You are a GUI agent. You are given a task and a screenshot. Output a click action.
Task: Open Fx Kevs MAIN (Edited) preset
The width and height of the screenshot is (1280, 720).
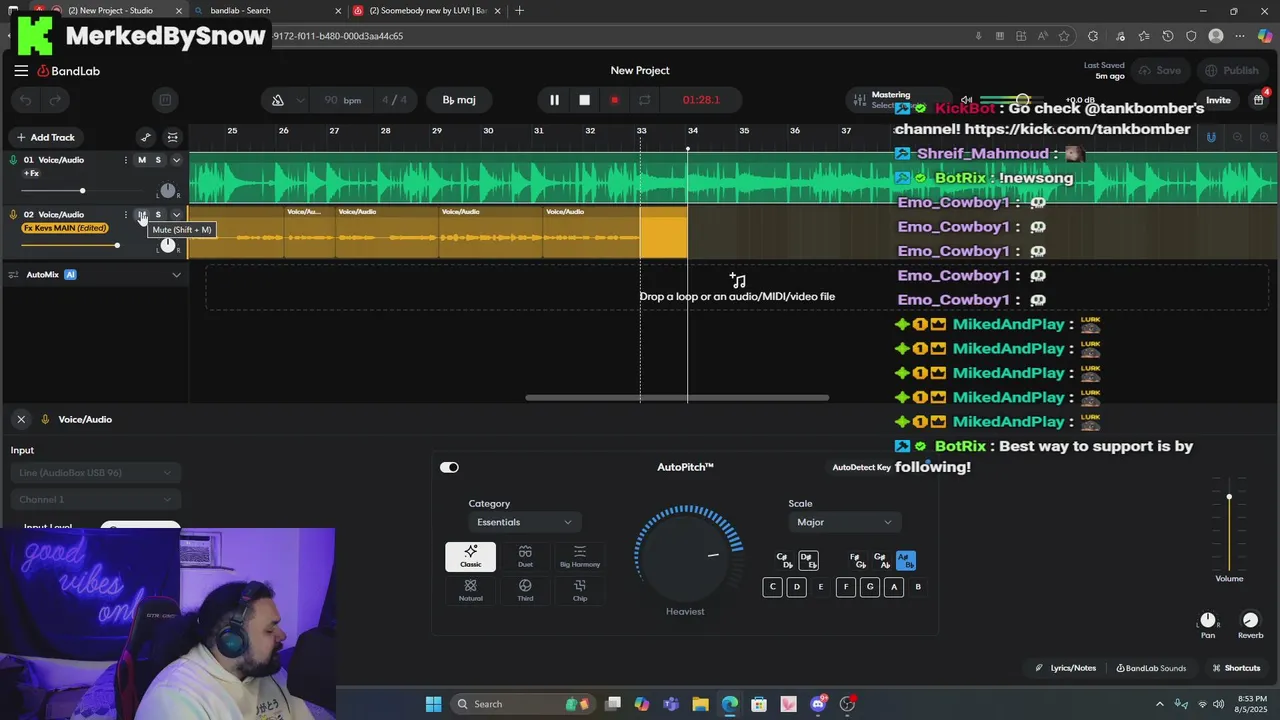click(65, 228)
